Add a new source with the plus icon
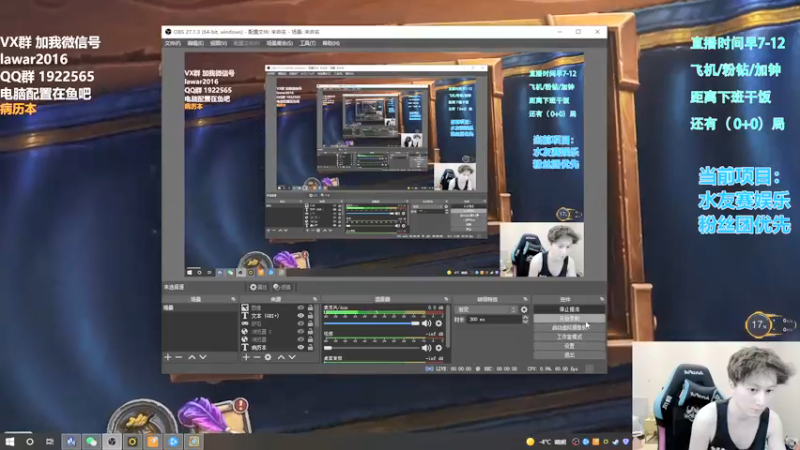Image resolution: width=800 pixels, height=450 pixels. coord(246,357)
